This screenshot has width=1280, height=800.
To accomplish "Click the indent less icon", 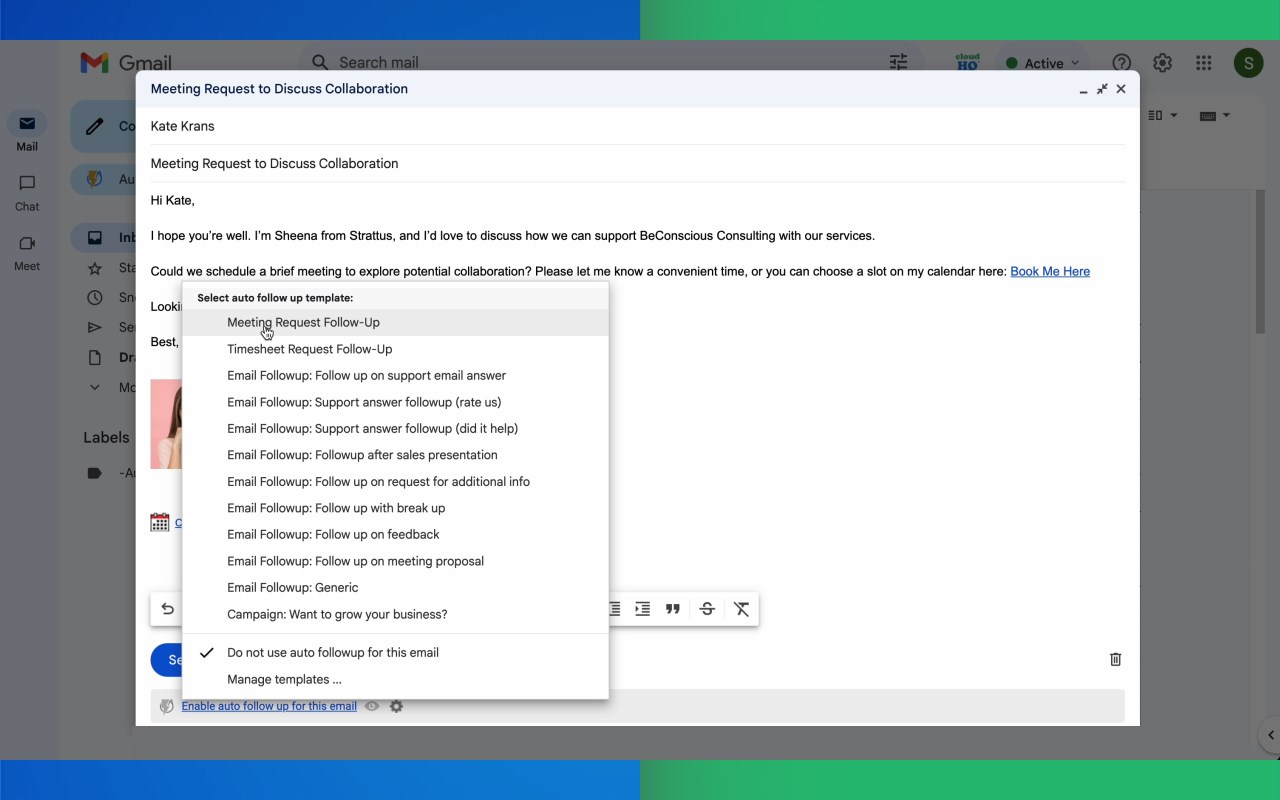I will click(x=614, y=609).
